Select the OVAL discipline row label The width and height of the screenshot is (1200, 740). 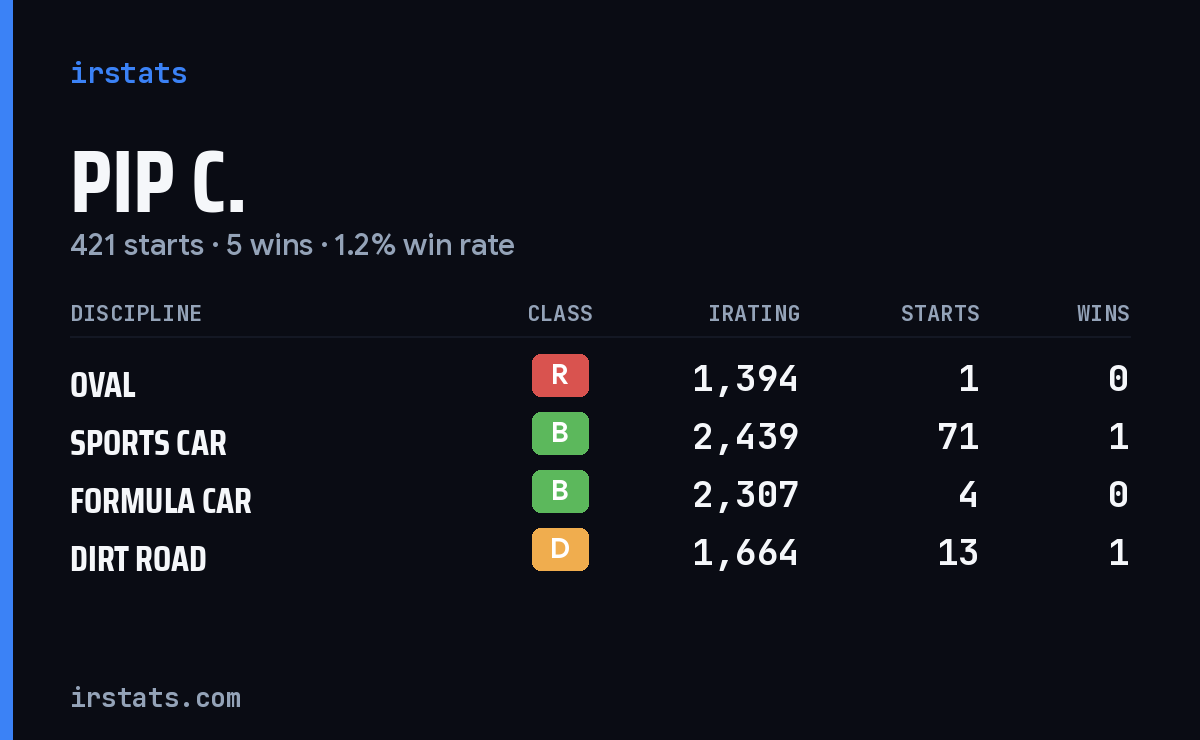(x=103, y=385)
